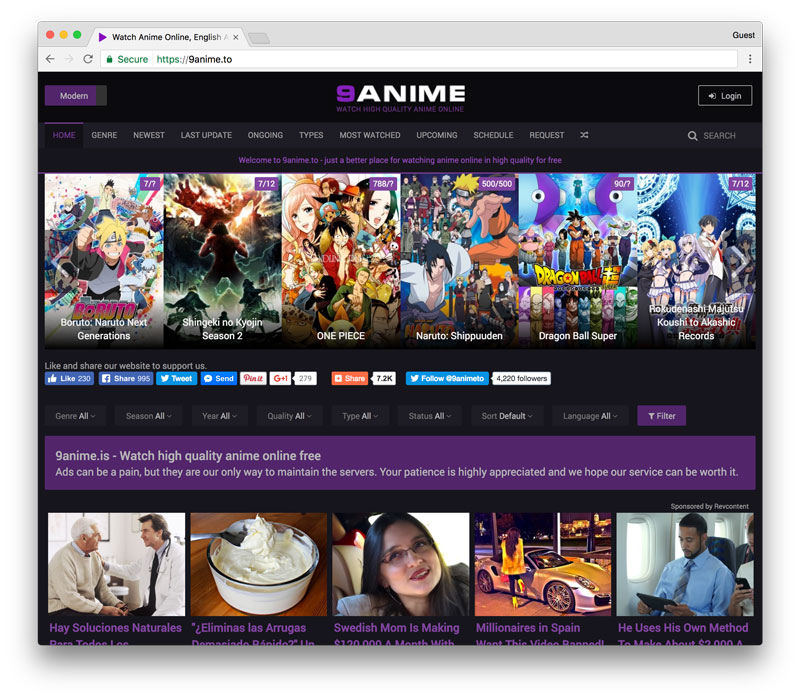The image size is (800, 699).
Task: Click the yellow sports car ad image
Action: 543,564
